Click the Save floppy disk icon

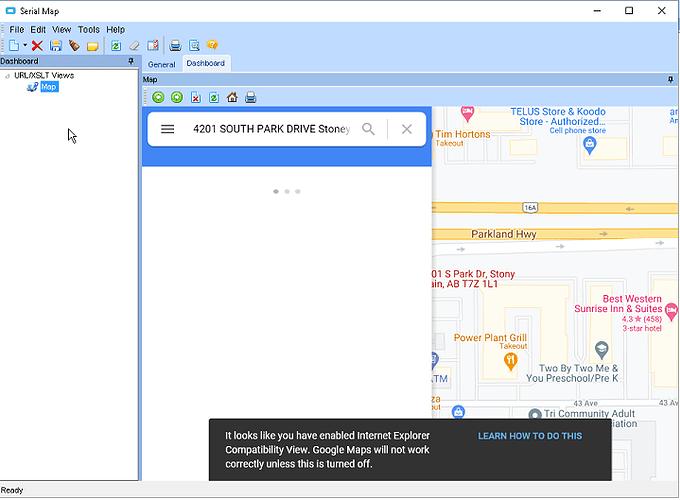coord(56,46)
